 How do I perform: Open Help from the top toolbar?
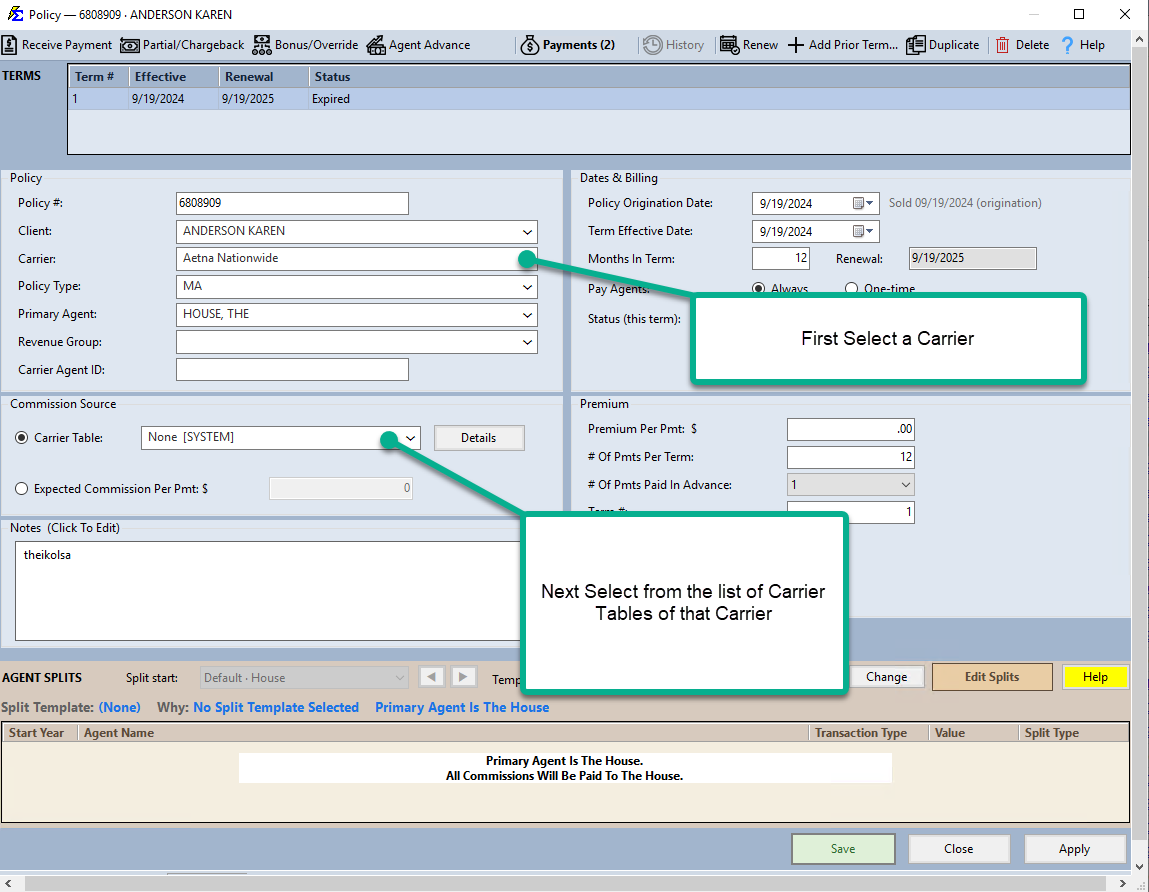point(1082,45)
